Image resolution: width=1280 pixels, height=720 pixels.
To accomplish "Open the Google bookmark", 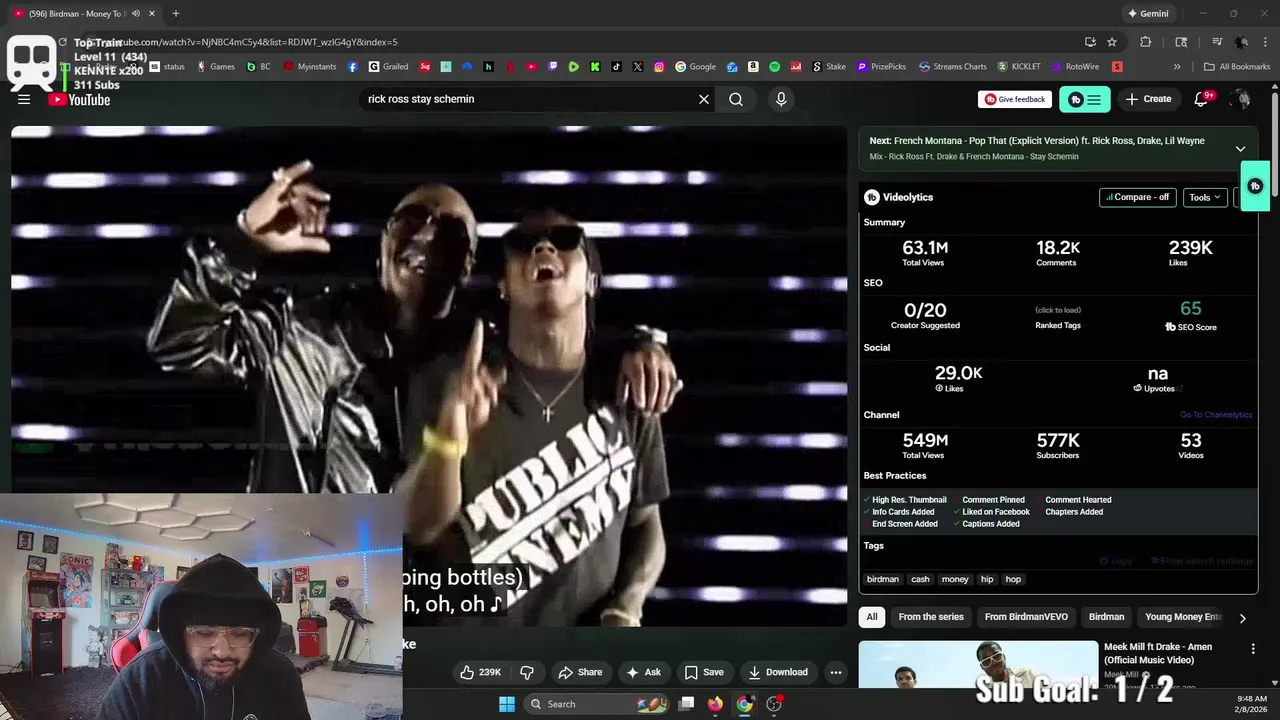I will [695, 67].
